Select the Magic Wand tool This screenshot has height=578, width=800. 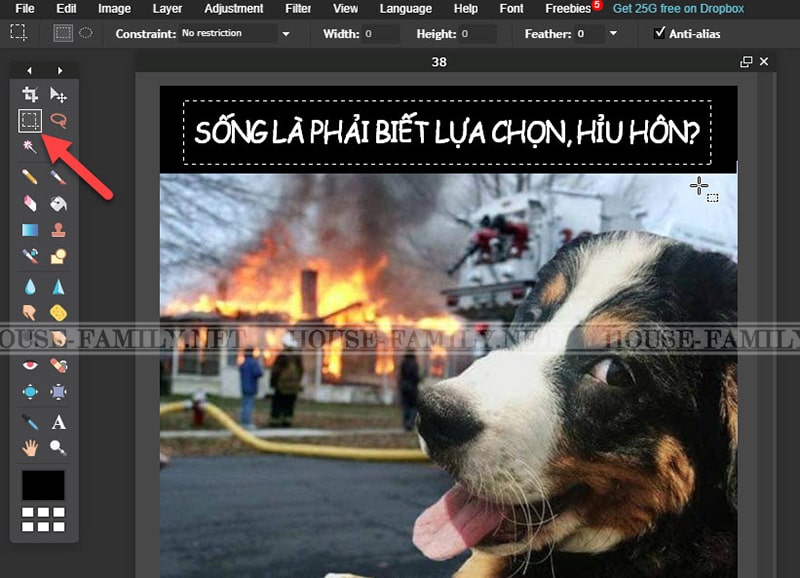coord(30,147)
